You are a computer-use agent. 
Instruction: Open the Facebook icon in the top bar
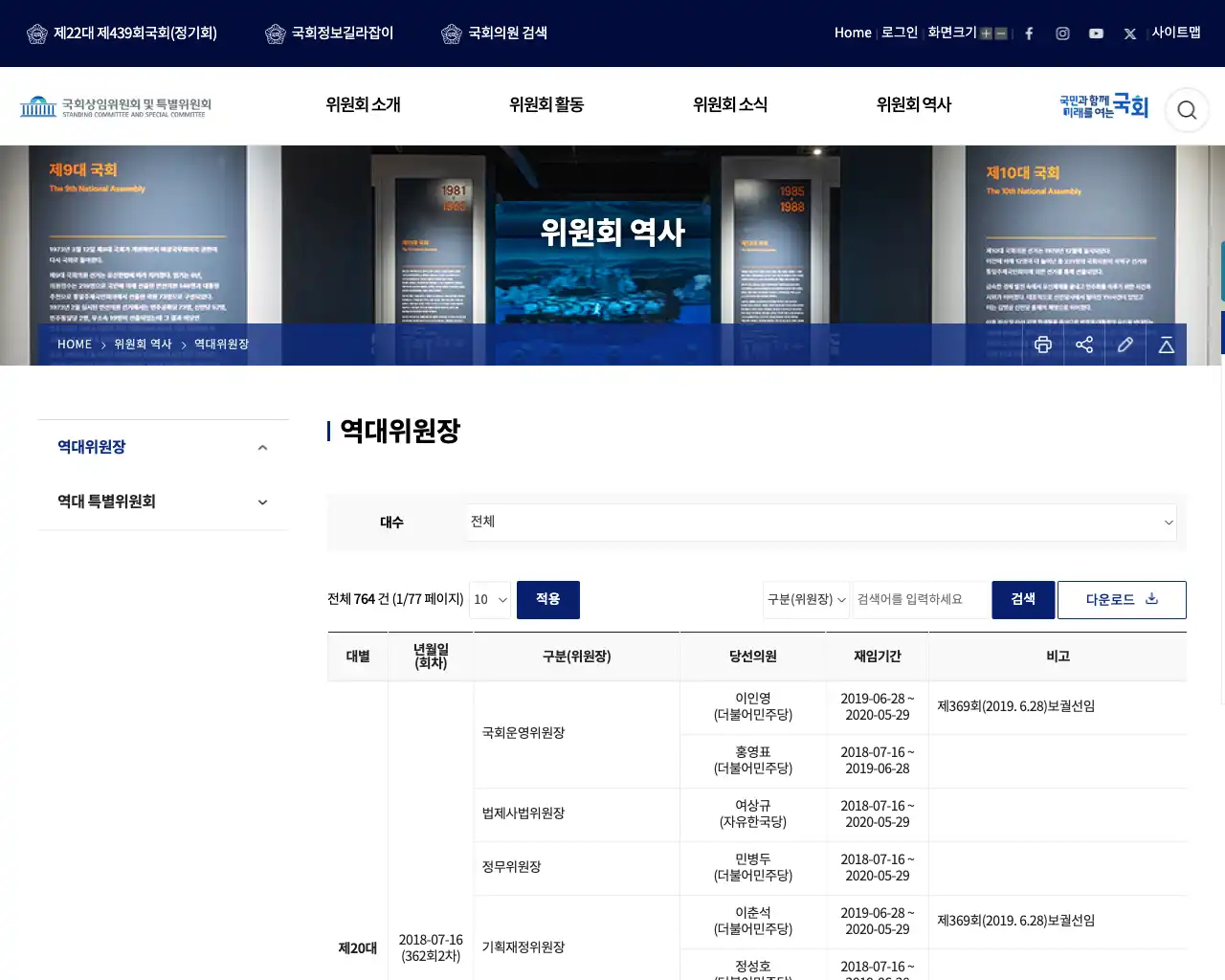click(x=1029, y=33)
